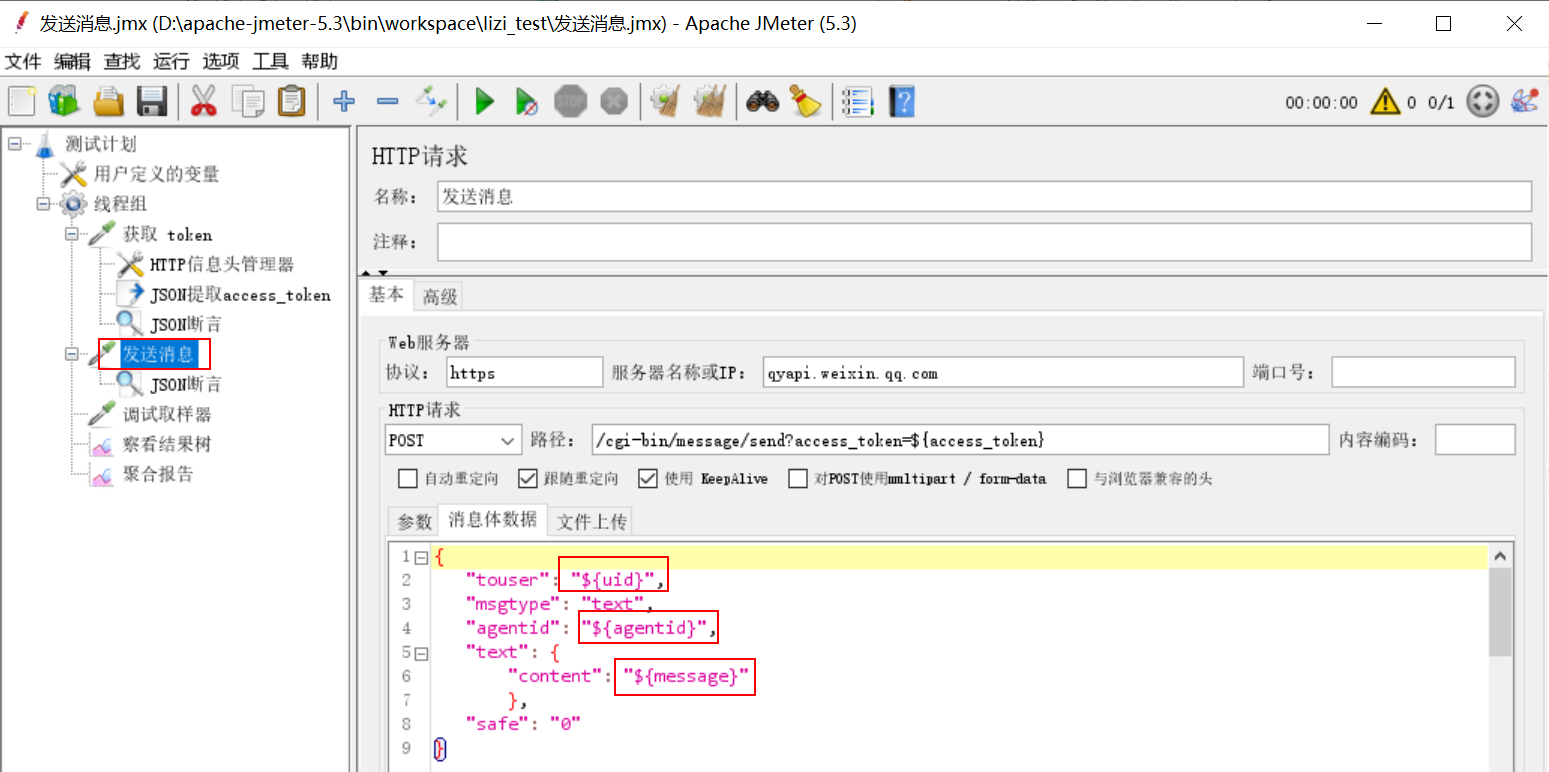Image resolution: width=1549 pixels, height=772 pixels.
Task: Clear results with single broom icon
Action: pyautogui.click(x=665, y=101)
